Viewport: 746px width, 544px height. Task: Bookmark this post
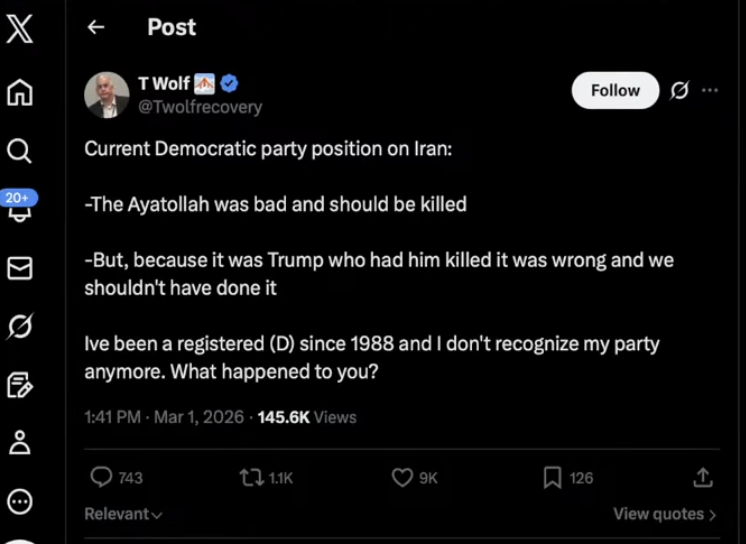coord(552,478)
